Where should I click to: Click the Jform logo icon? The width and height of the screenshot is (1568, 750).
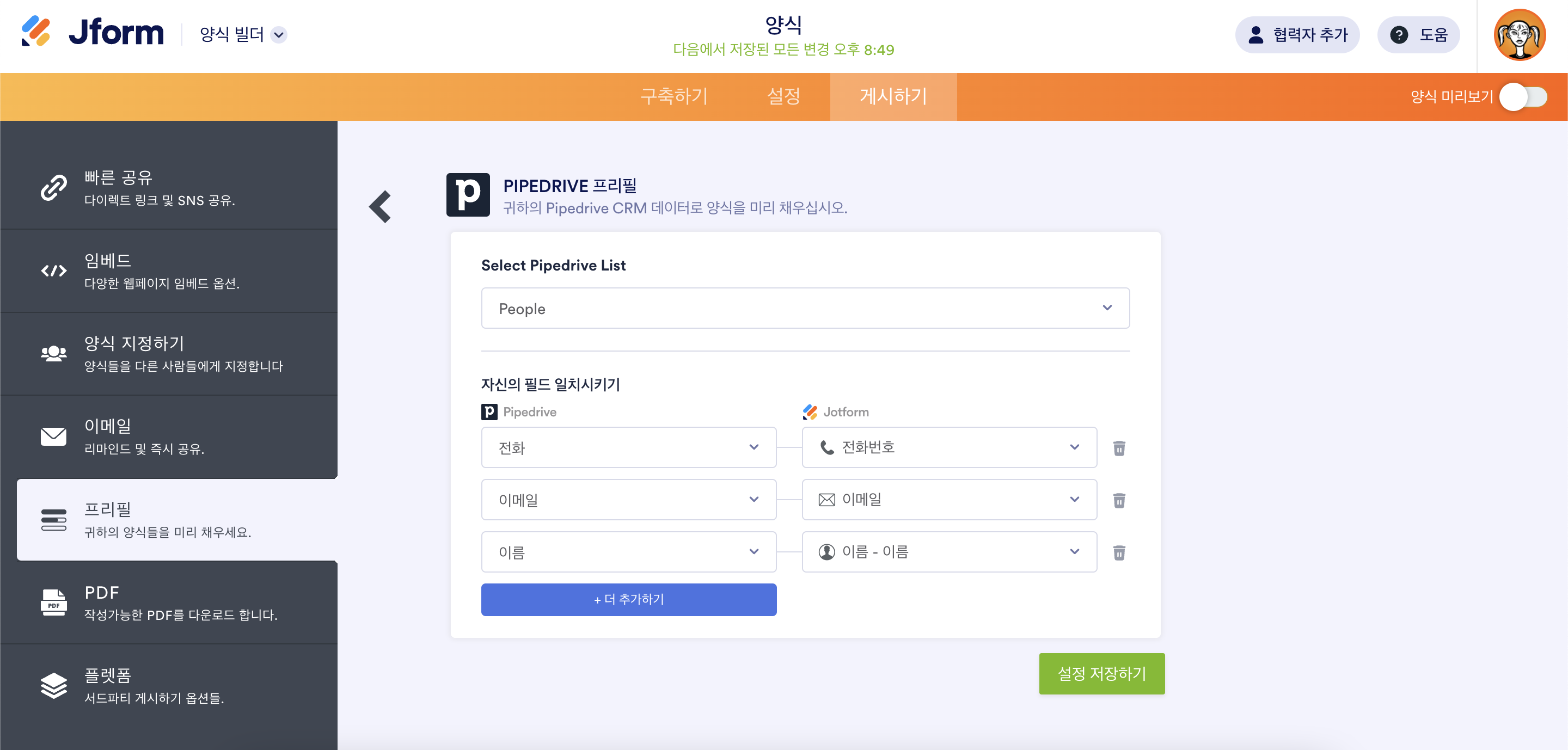point(36,32)
